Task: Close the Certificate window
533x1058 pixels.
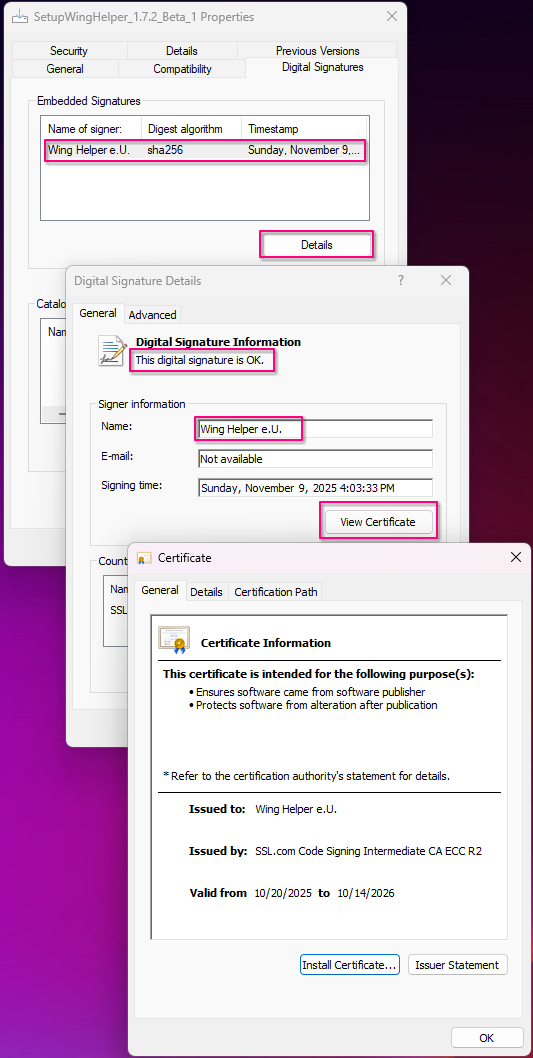Action: click(515, 557)
